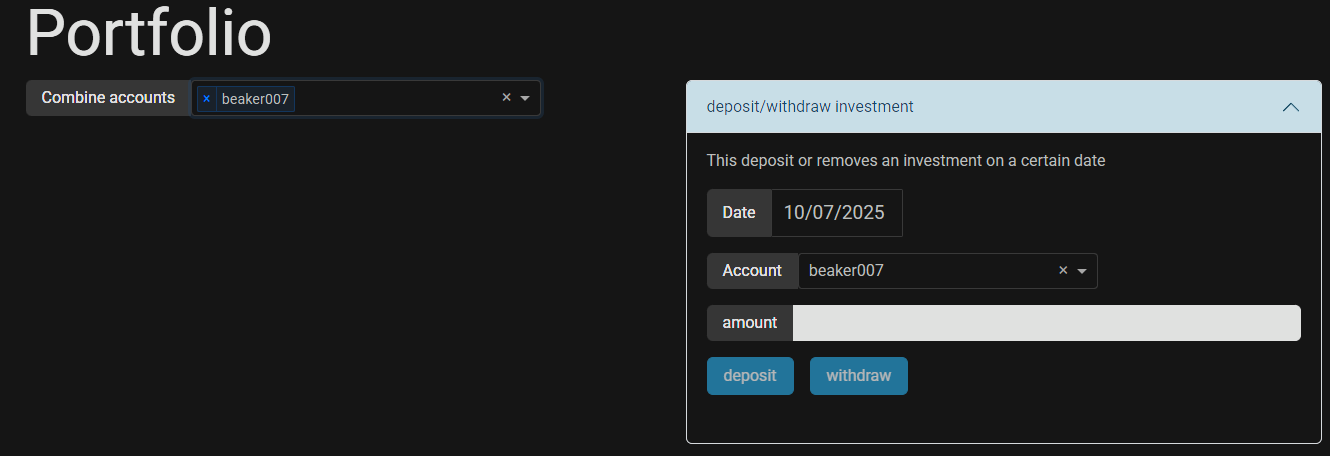This screenshot has height=456, width=1330.
Task: Clear the Account selection with the x icon
Action: coord(1063,270)
